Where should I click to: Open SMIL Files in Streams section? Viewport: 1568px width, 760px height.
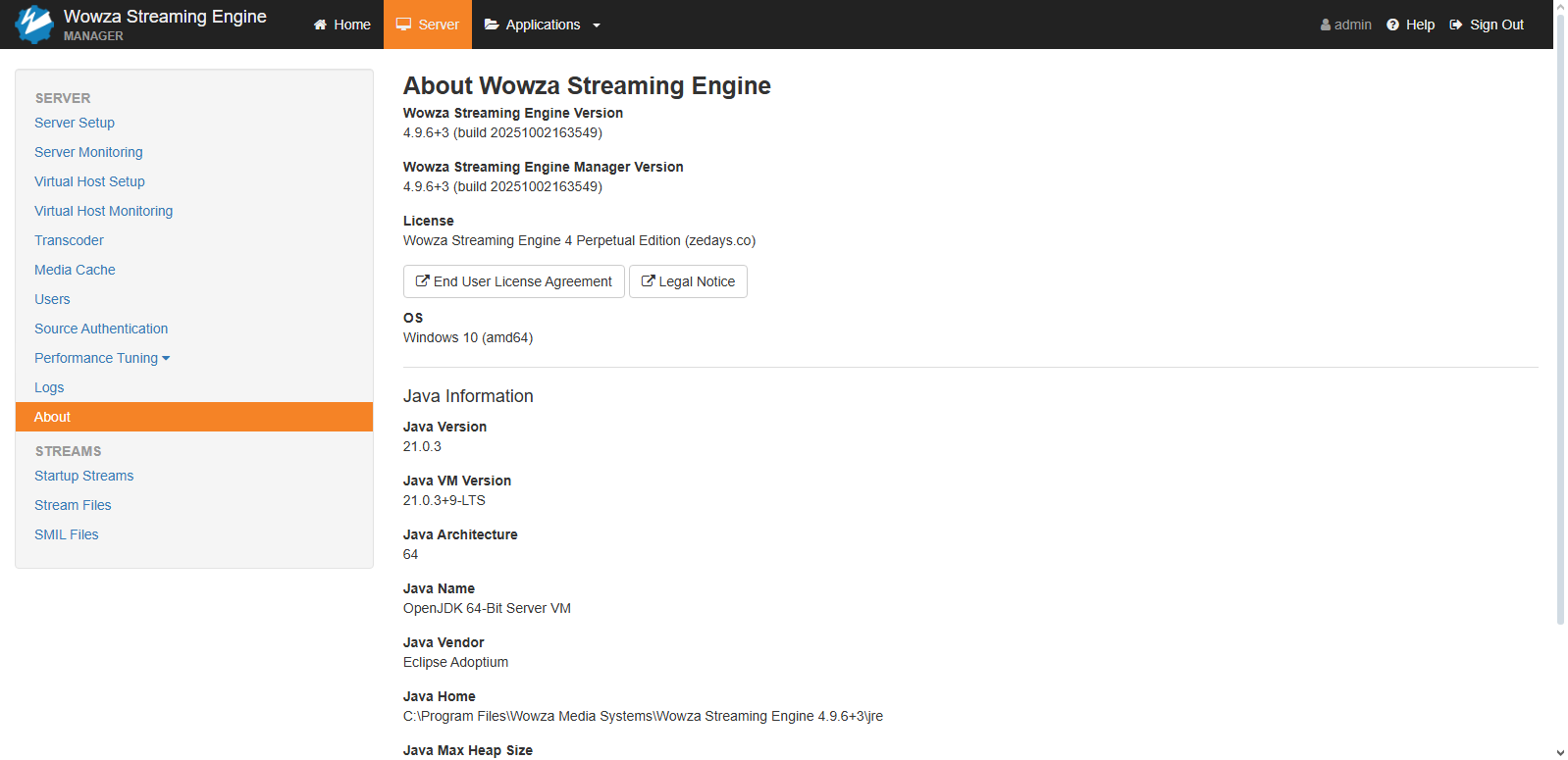click(67, 534)
